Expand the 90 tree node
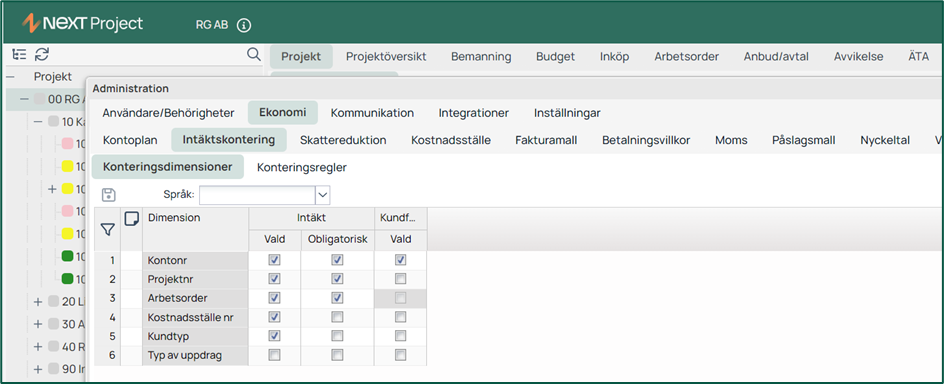The height and width of the screenshot is (384, 944). pyautogui.click(x=38, y=369)
